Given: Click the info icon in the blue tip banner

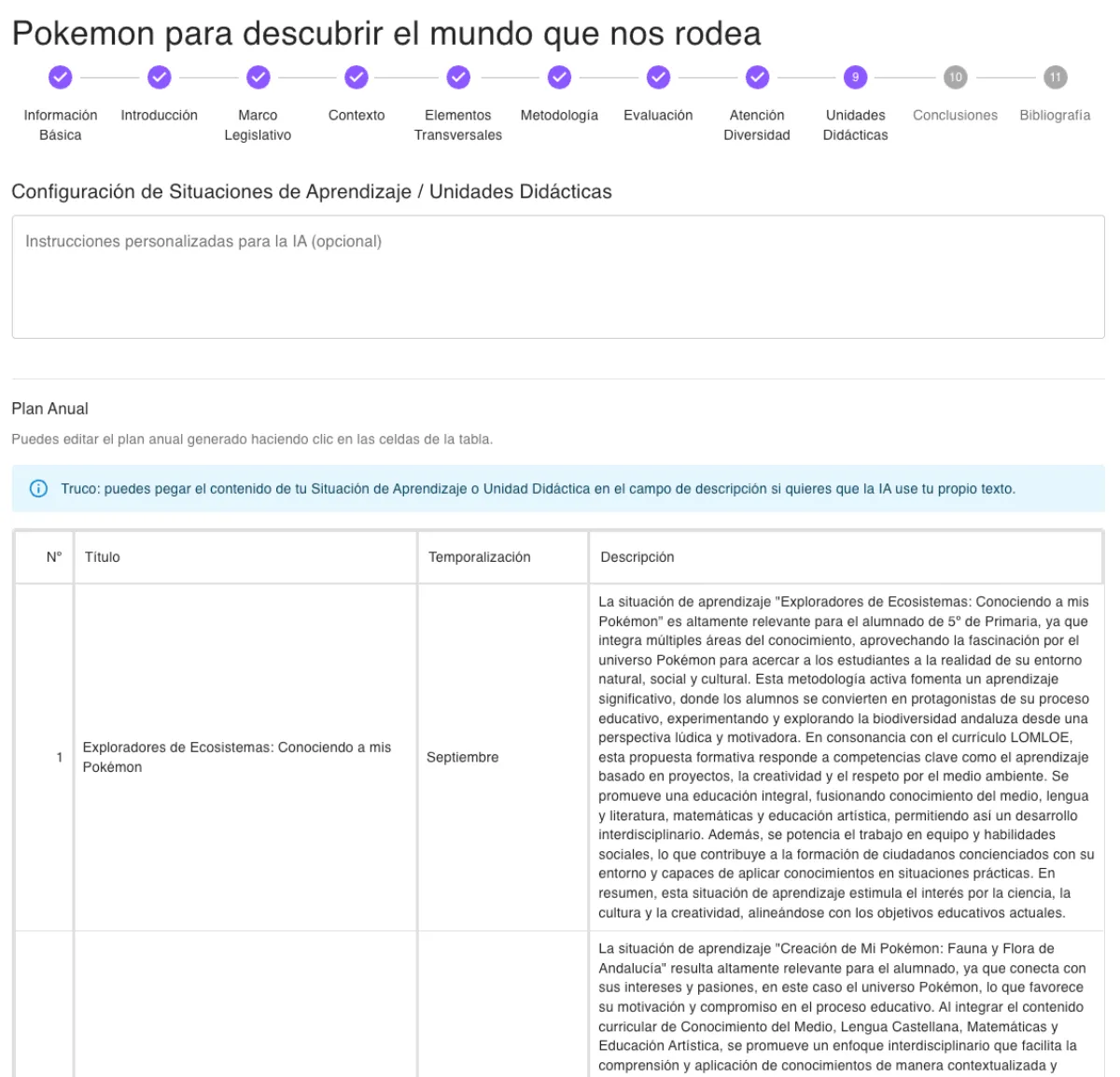Looking at the screenshot, I should [37, 487].
